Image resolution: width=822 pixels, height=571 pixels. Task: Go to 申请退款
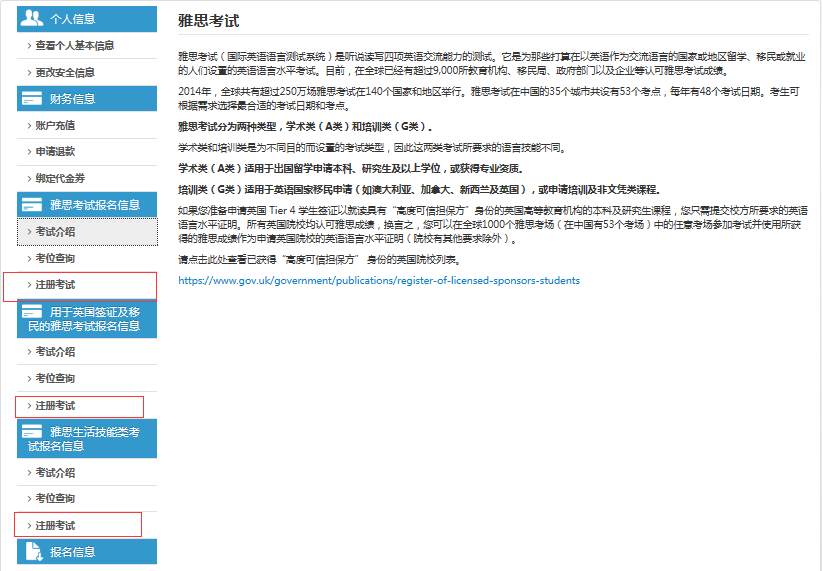(87, 152)
